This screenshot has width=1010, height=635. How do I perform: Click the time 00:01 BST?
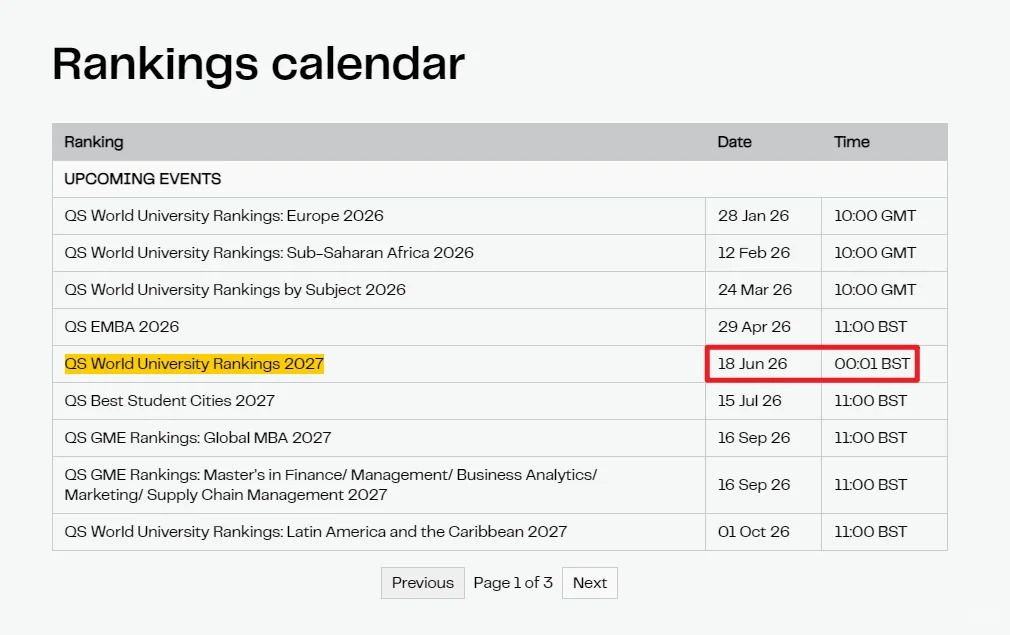point(872,364)
